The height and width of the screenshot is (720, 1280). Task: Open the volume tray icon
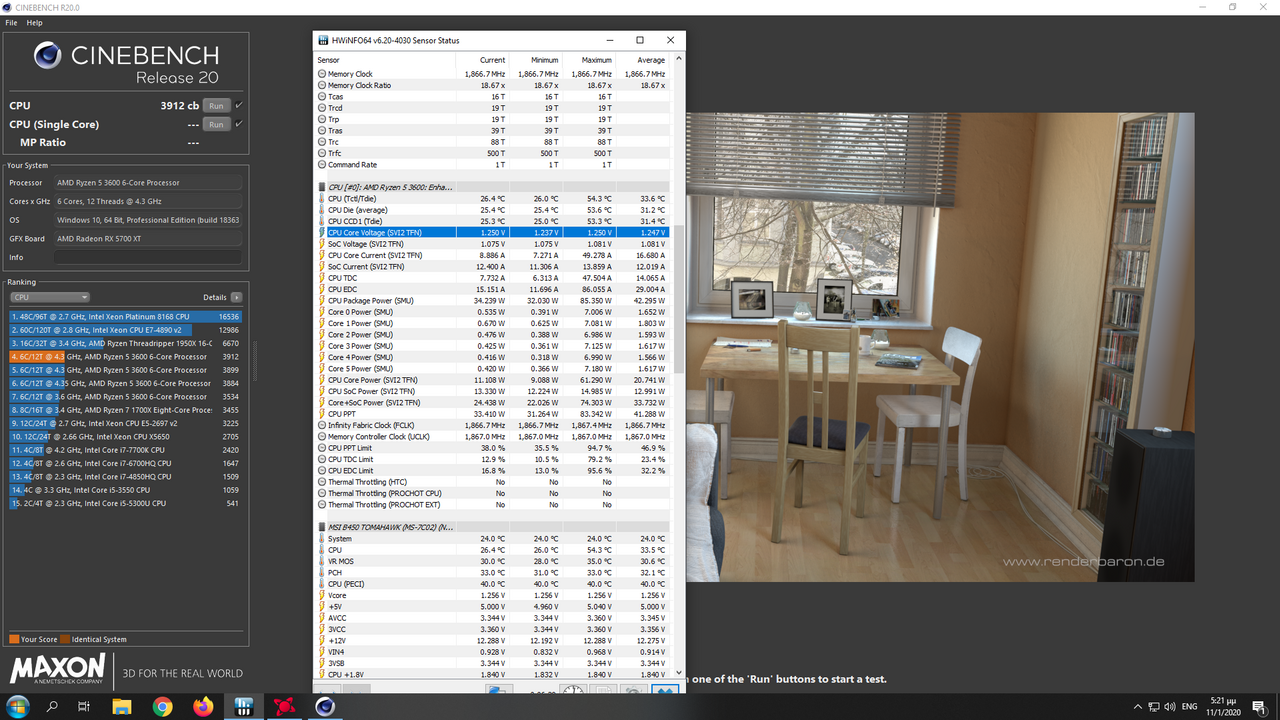click(x=1171, y=706)
